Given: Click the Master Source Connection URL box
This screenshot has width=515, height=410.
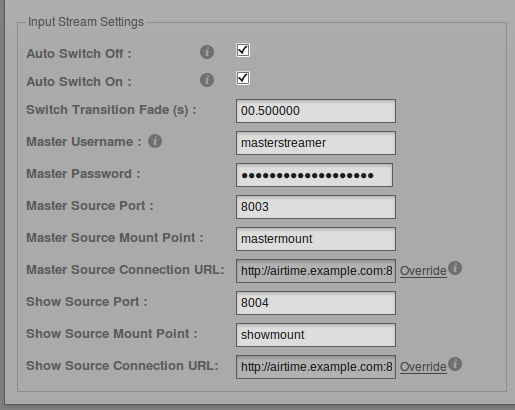Looking at the screenshot, I should 316,271.
